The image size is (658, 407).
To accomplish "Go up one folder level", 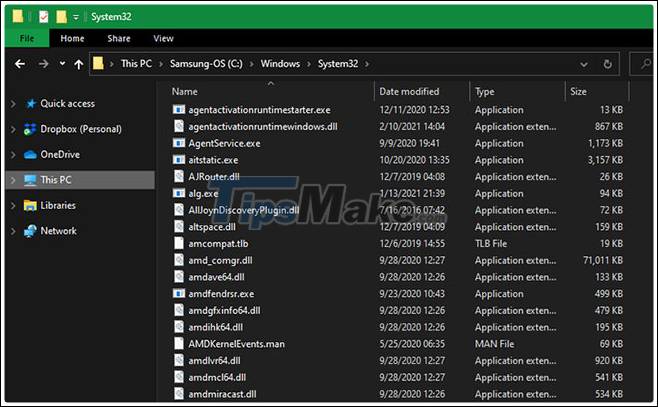I will [79, 64].
